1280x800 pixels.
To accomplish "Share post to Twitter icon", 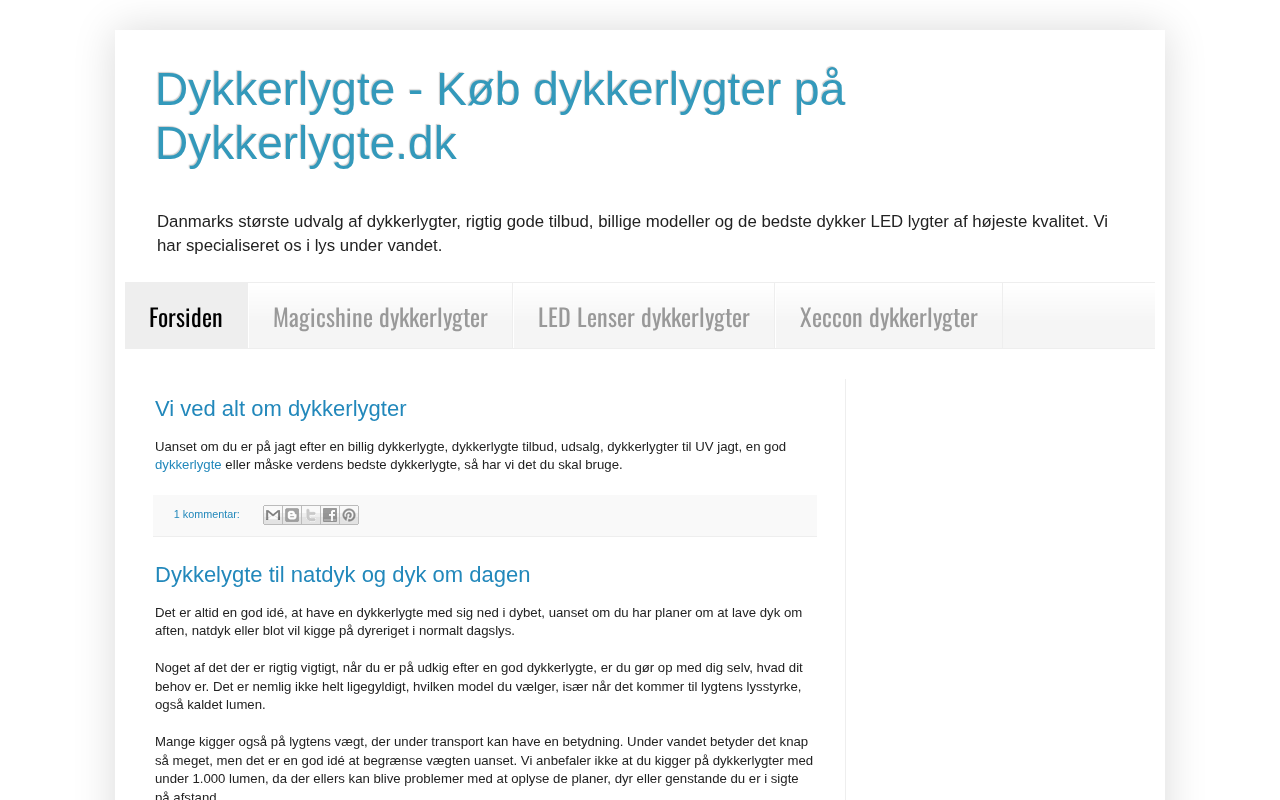I will pos(311,515).
